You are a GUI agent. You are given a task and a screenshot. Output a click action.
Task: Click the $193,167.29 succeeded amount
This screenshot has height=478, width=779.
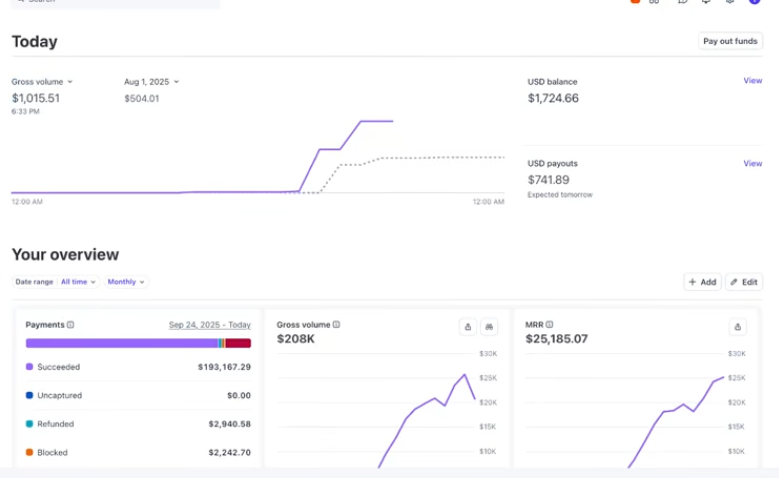[x=224, y=367]
